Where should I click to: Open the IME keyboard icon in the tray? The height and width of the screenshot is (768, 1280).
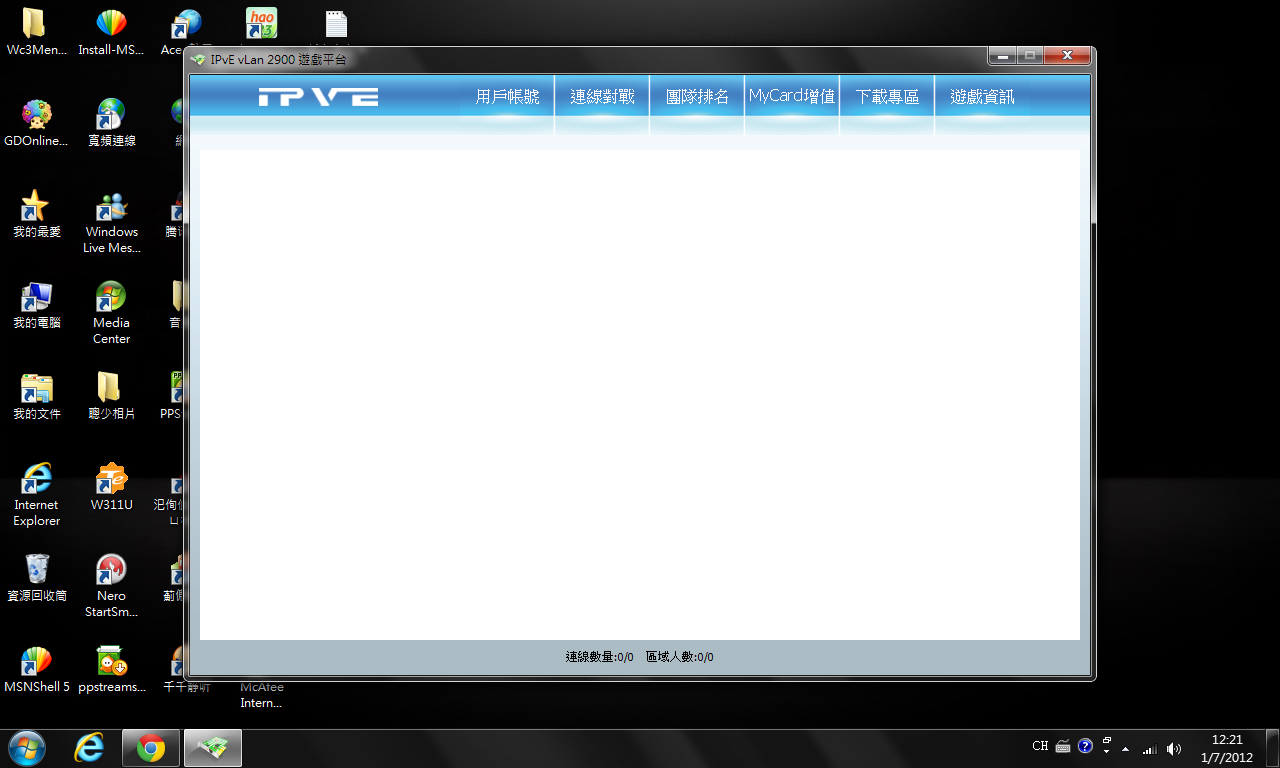pyautogui.click(x=1063, y=746)
